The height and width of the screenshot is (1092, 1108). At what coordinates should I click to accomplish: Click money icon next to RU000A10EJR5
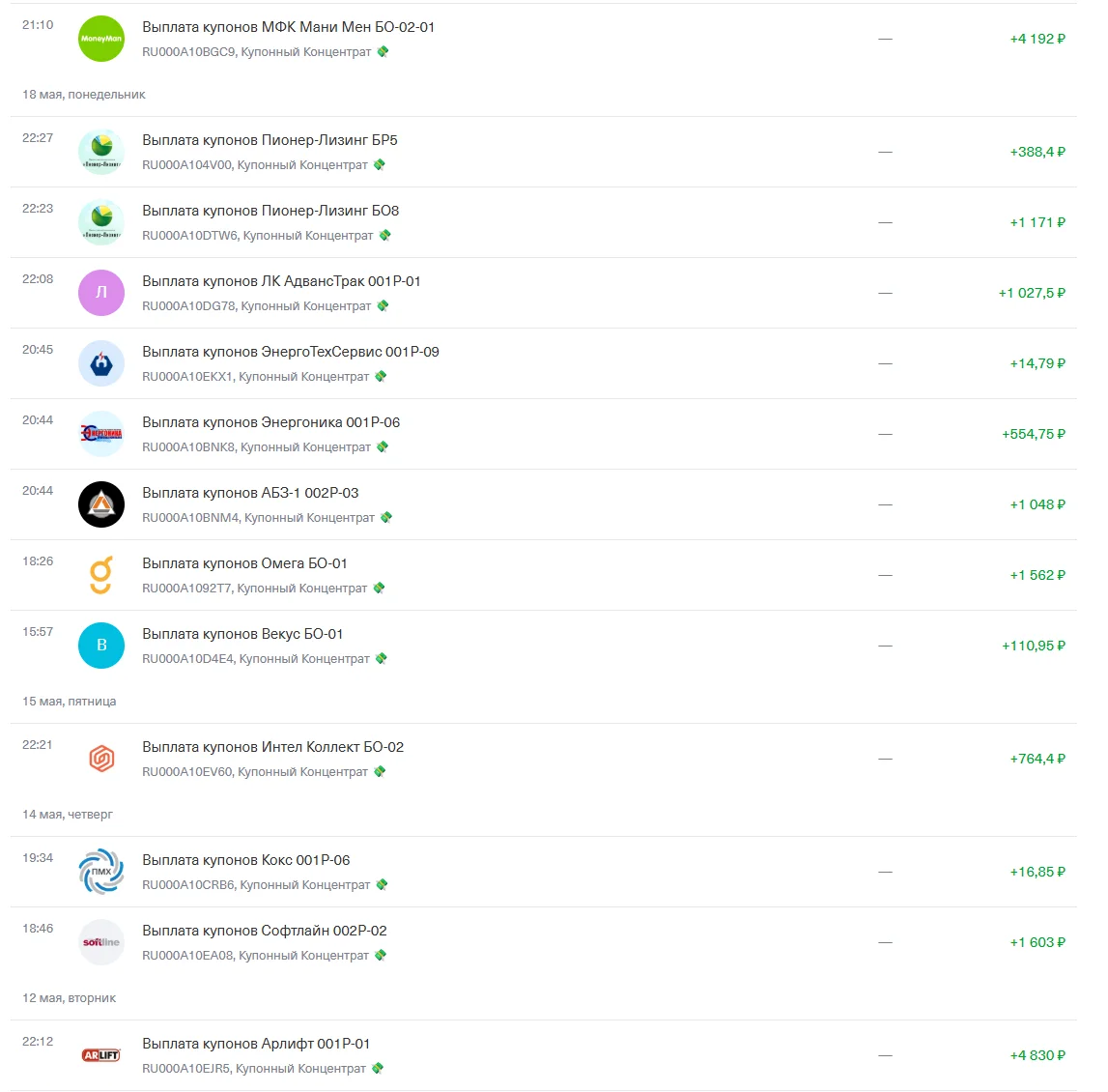pyautogui.click(x=378, y=1069)
